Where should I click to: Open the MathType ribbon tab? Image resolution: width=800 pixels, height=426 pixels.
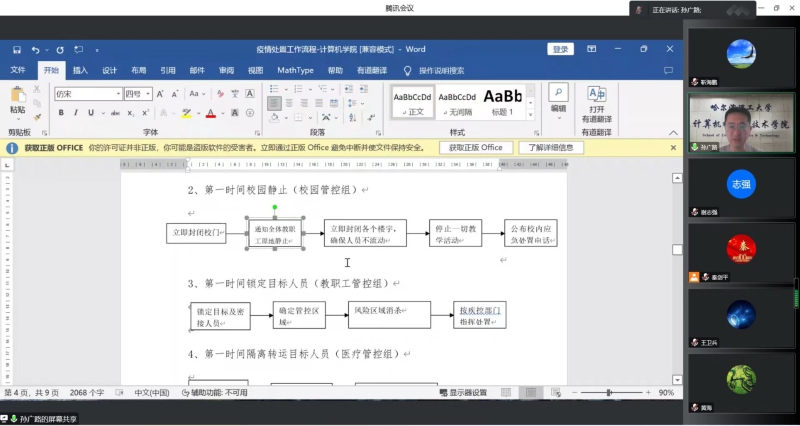point(295,71)
